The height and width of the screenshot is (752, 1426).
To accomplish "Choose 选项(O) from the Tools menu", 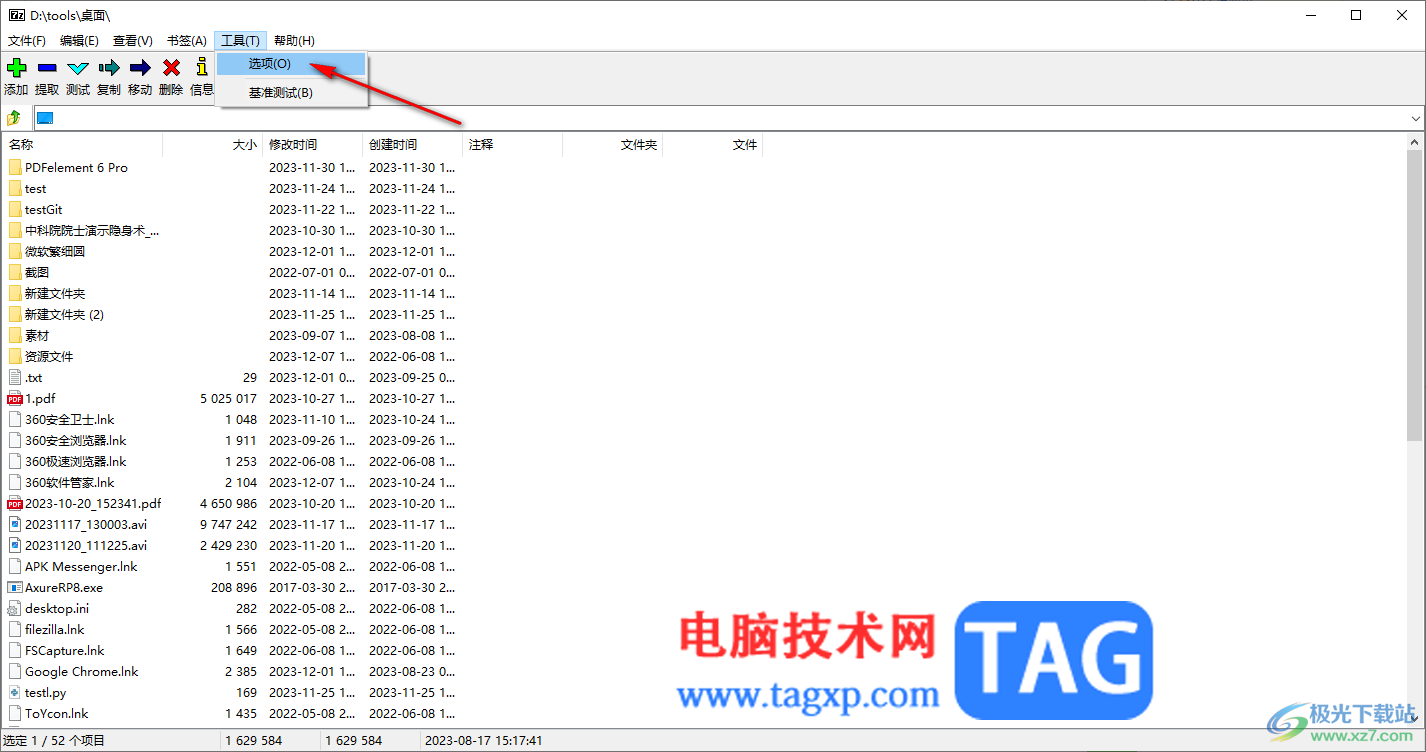I will pyautogui.click(x=292, y=63).
